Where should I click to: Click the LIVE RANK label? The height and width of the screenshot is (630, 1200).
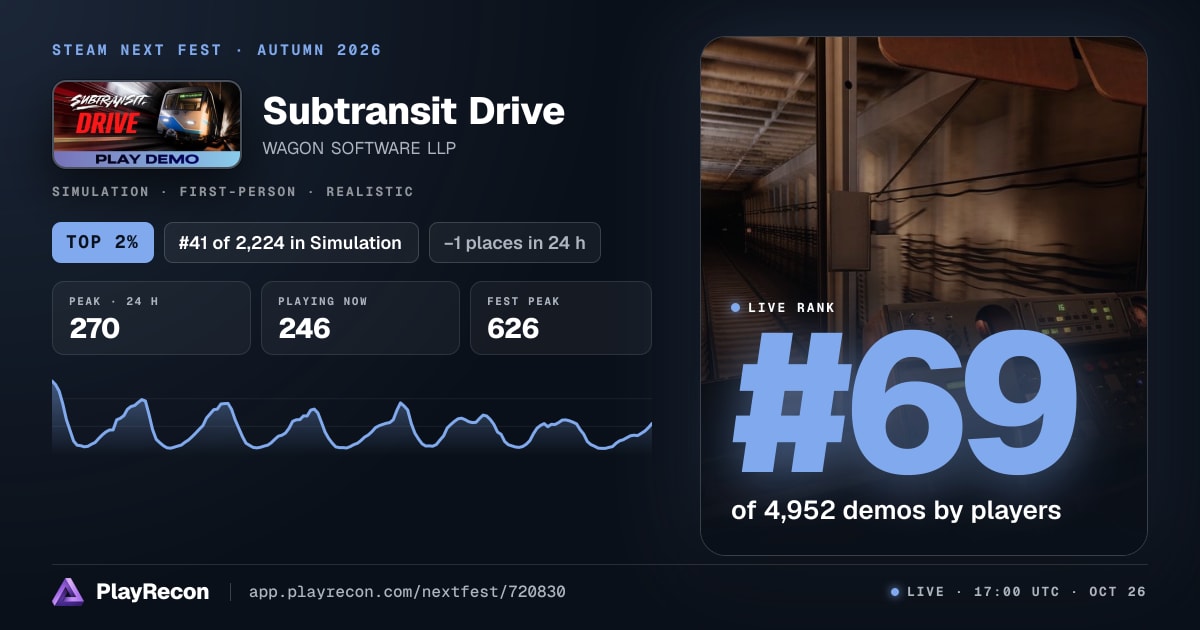tap(791, 308)
